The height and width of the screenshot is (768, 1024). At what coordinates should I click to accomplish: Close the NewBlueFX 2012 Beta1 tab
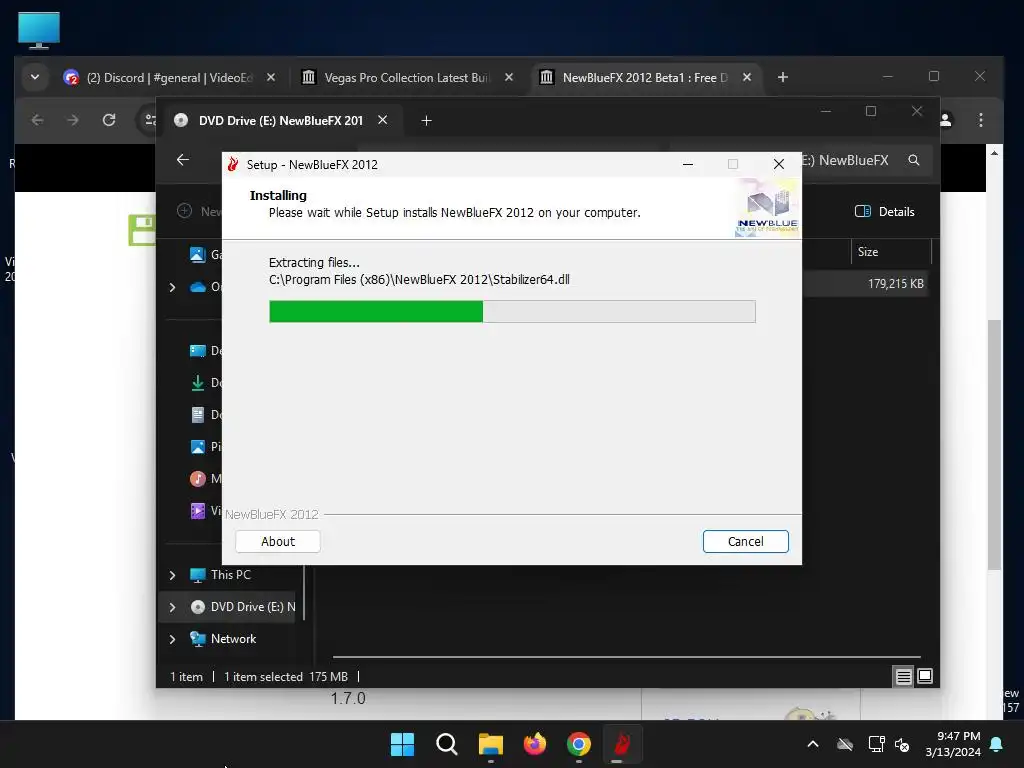[747, 78]
